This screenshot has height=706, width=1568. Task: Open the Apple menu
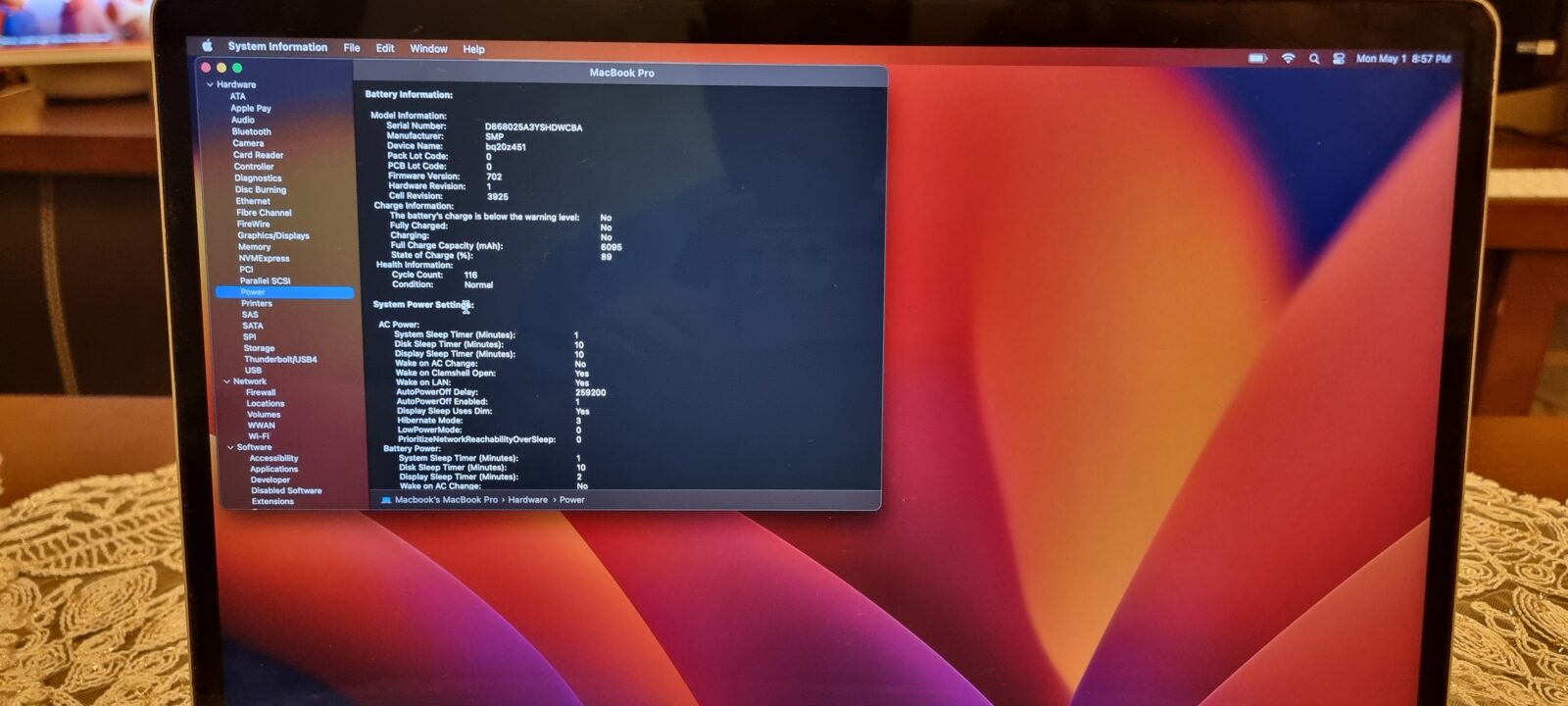click(208, 46)
